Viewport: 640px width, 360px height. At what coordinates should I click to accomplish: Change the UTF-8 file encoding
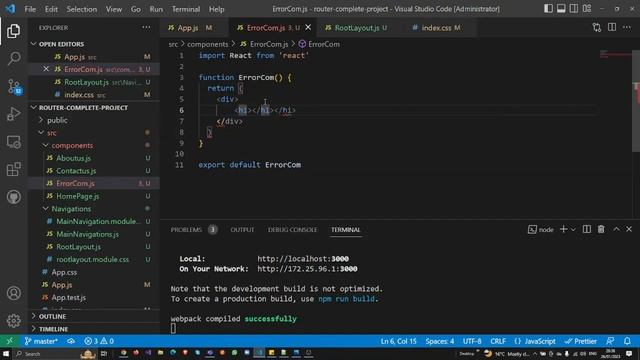point(472,341)
